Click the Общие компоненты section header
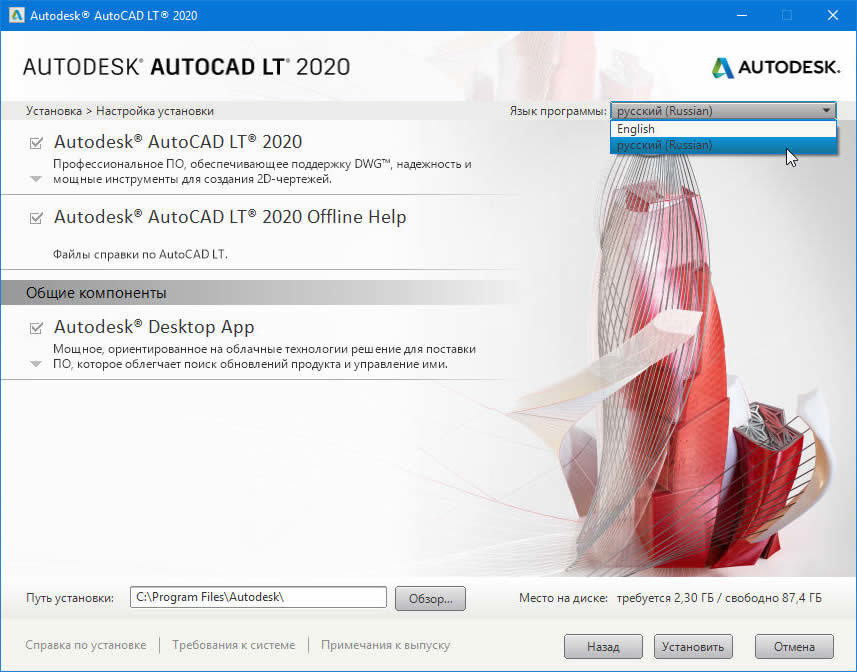The image size is (857, 672). tap(96, 293)
